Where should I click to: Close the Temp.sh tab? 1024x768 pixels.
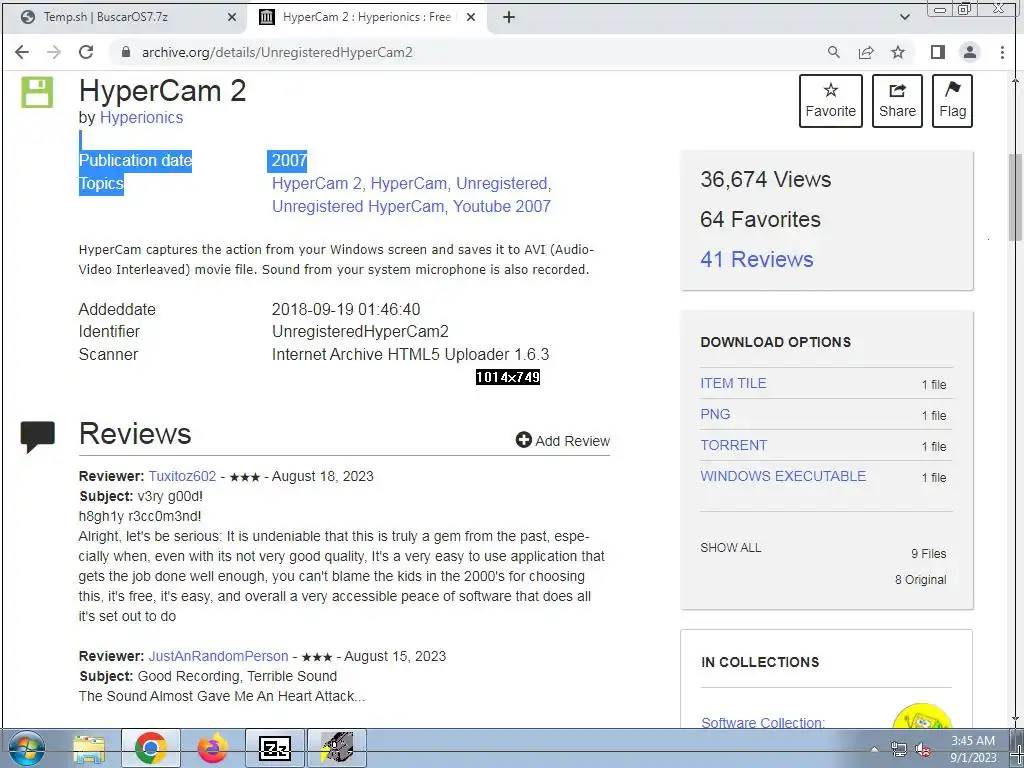tap(231, 18)
